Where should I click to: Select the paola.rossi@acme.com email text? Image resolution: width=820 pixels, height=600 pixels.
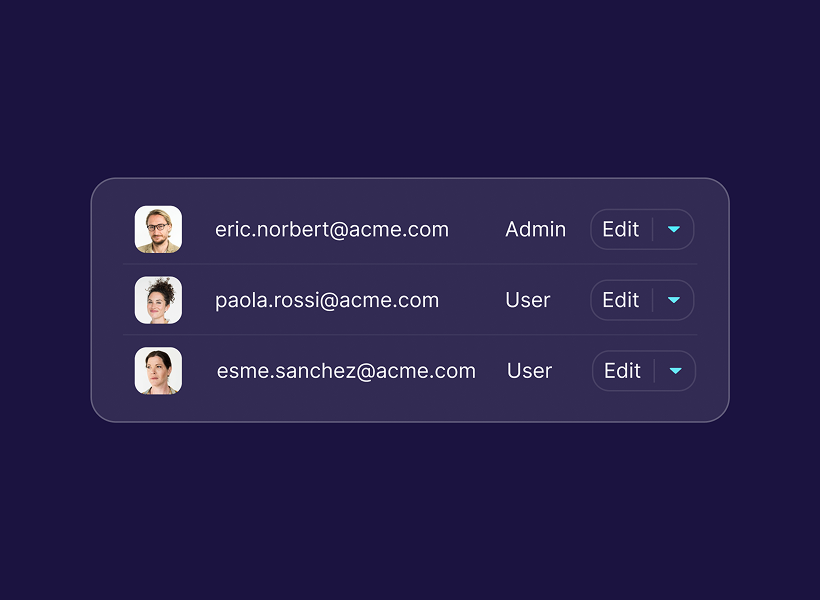(327, 300)
